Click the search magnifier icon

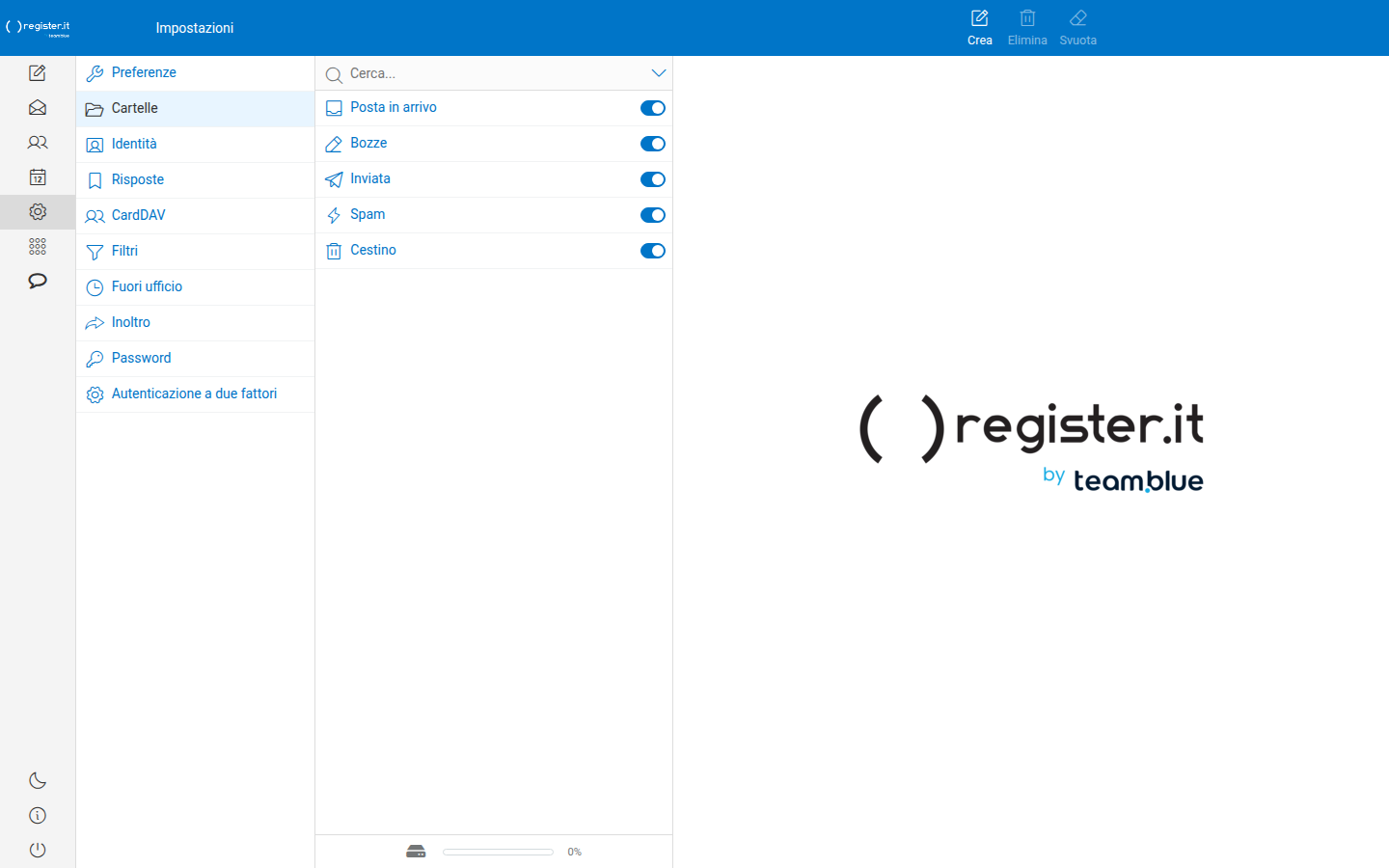[x=334, y=74]
